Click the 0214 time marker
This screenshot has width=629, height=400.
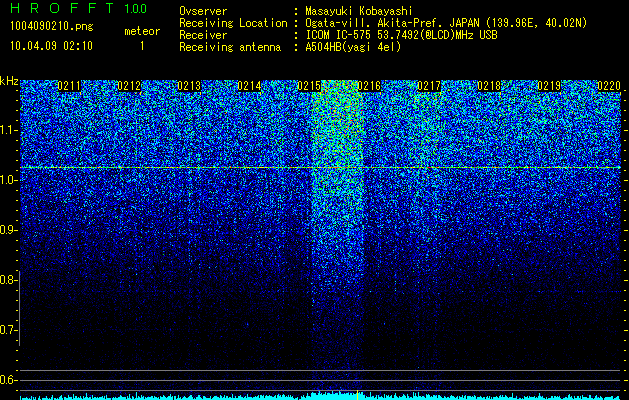249,86
